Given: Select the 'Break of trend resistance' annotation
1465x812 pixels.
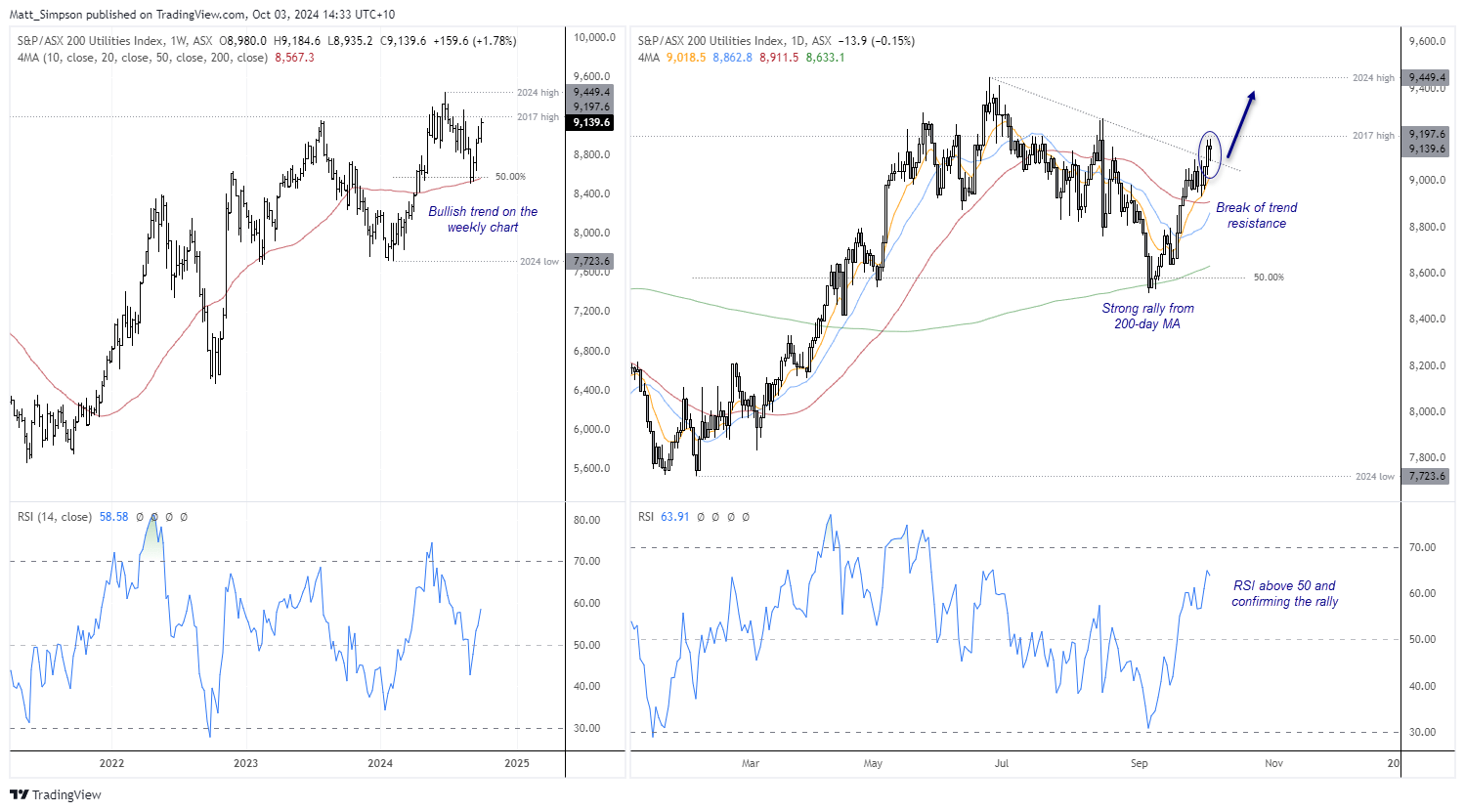Looking at the screenshot, I should click(1257, 215).
